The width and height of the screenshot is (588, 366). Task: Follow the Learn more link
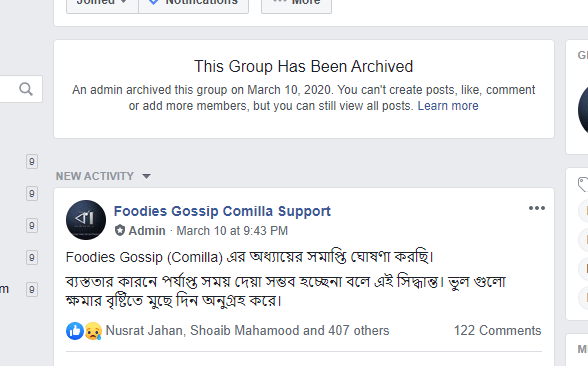point(448,106)
